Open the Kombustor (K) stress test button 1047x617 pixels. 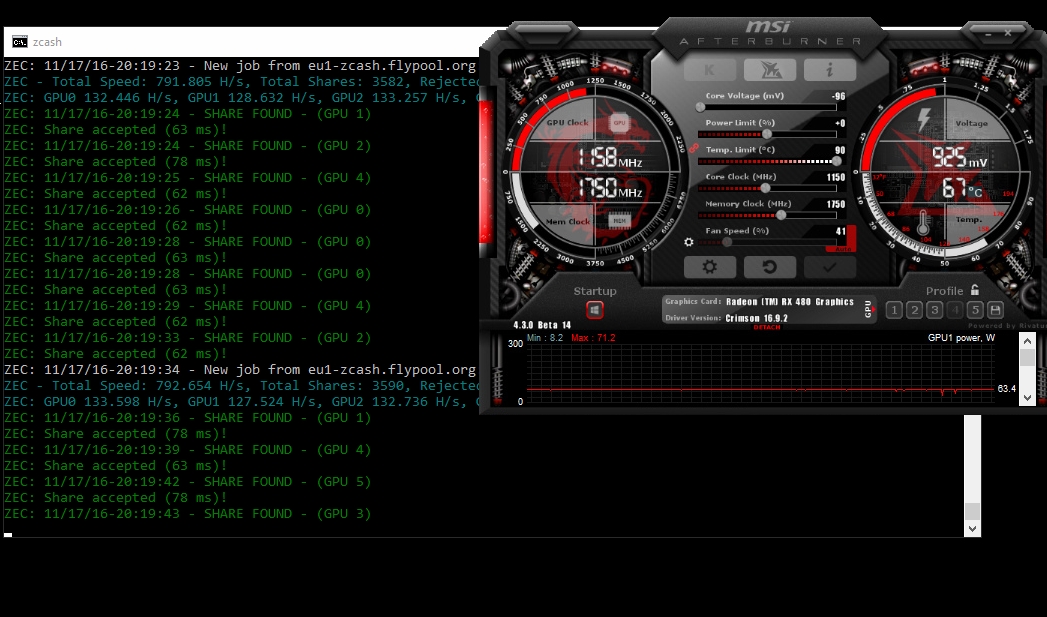coord(710,69)
